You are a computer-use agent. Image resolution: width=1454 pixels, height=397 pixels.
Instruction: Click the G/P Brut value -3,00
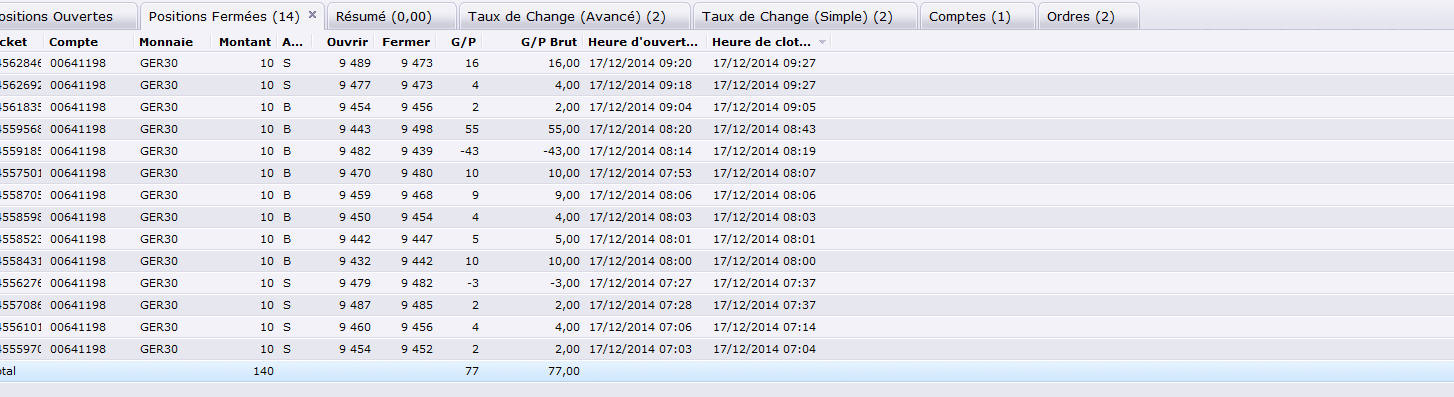click(x=564, y=283)
